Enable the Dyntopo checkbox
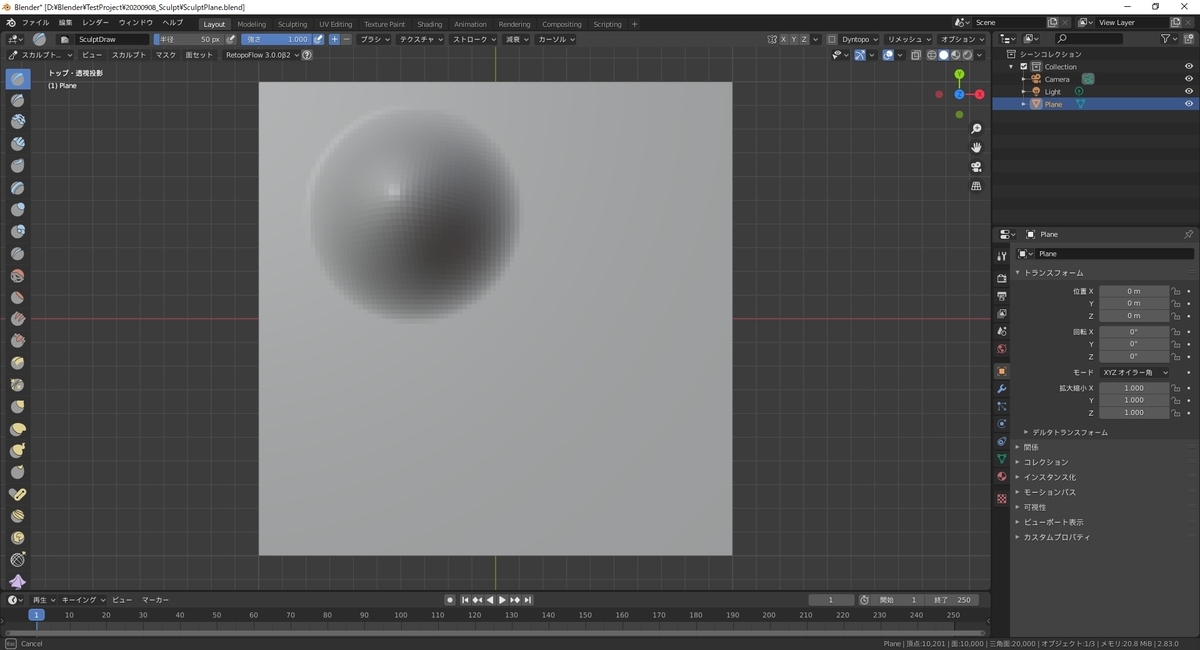This screenshot has width=1200, height=650. tap(832, 39)
